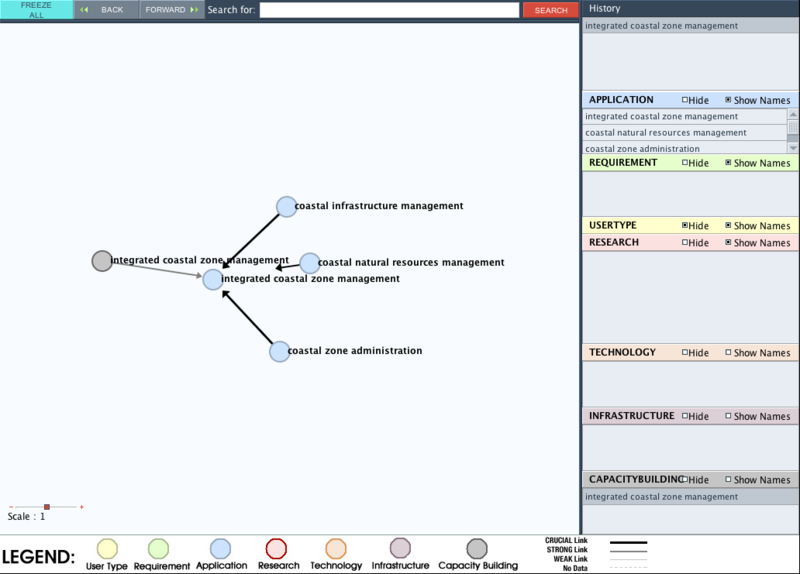Click the FREEZE ALL button
Viewport: 800px width, 574px height.
[36, 10]
